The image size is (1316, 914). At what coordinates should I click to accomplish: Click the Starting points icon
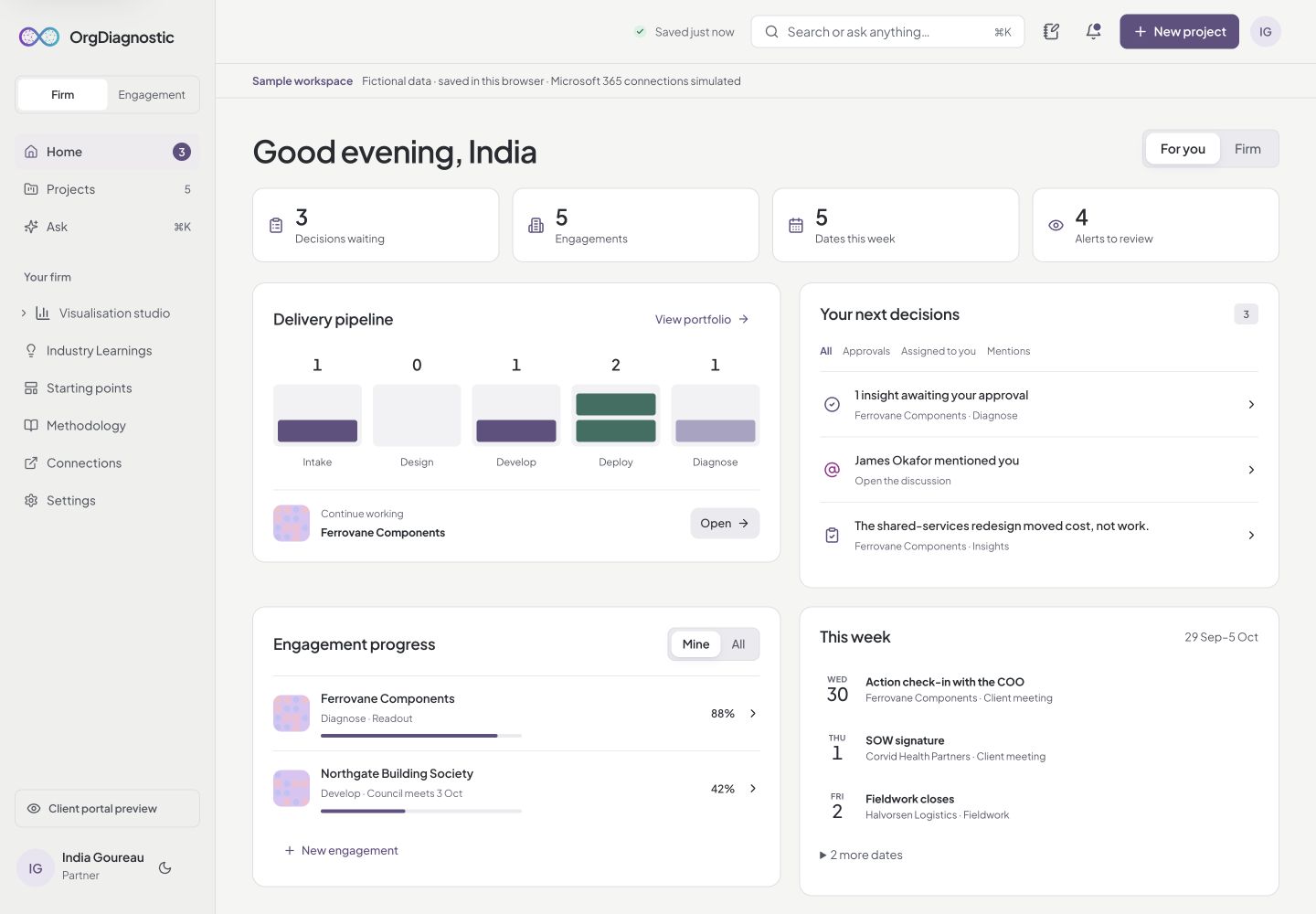tap(31, 388)
